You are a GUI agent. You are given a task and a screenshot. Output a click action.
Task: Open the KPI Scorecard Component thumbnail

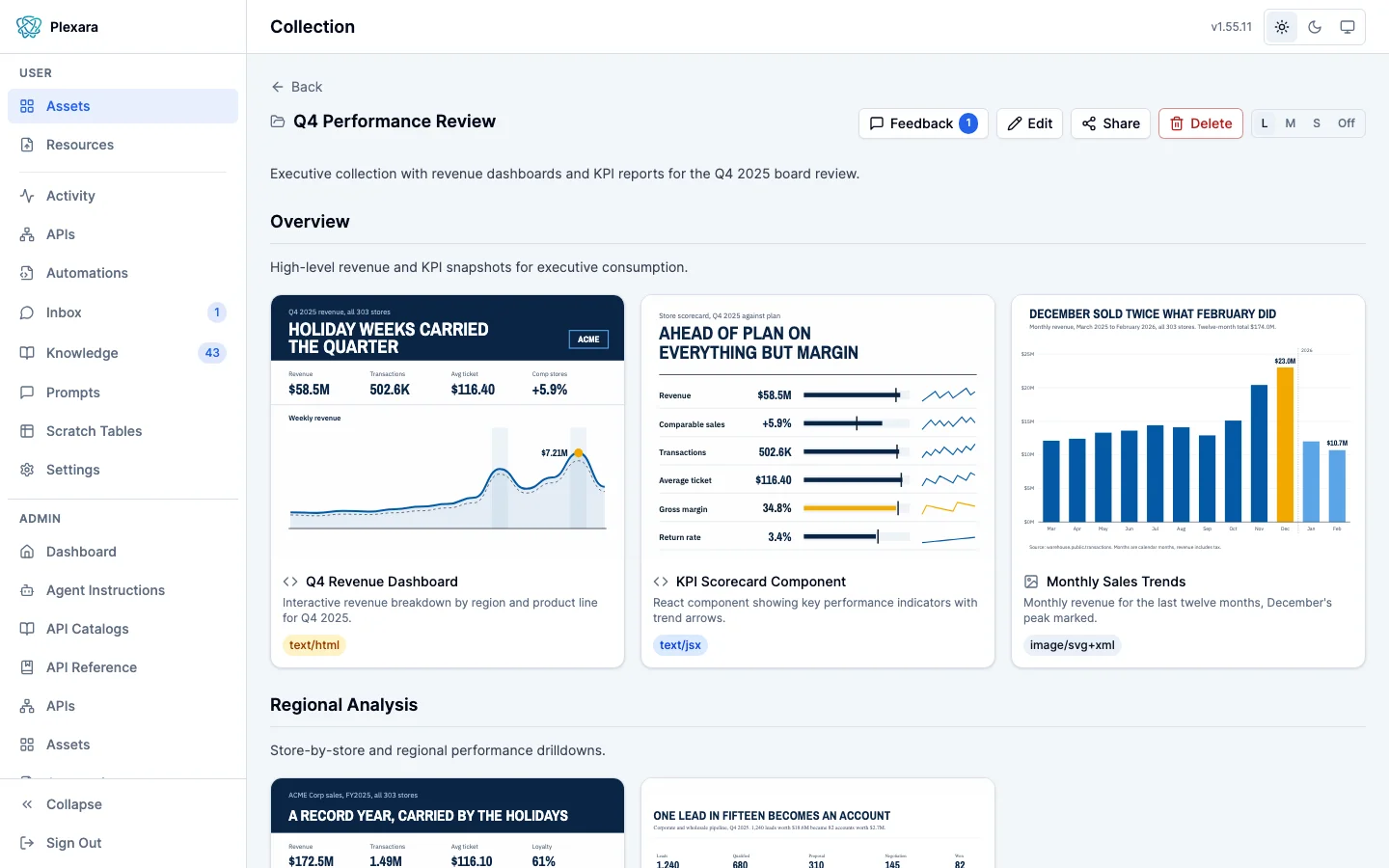point(818,428)
